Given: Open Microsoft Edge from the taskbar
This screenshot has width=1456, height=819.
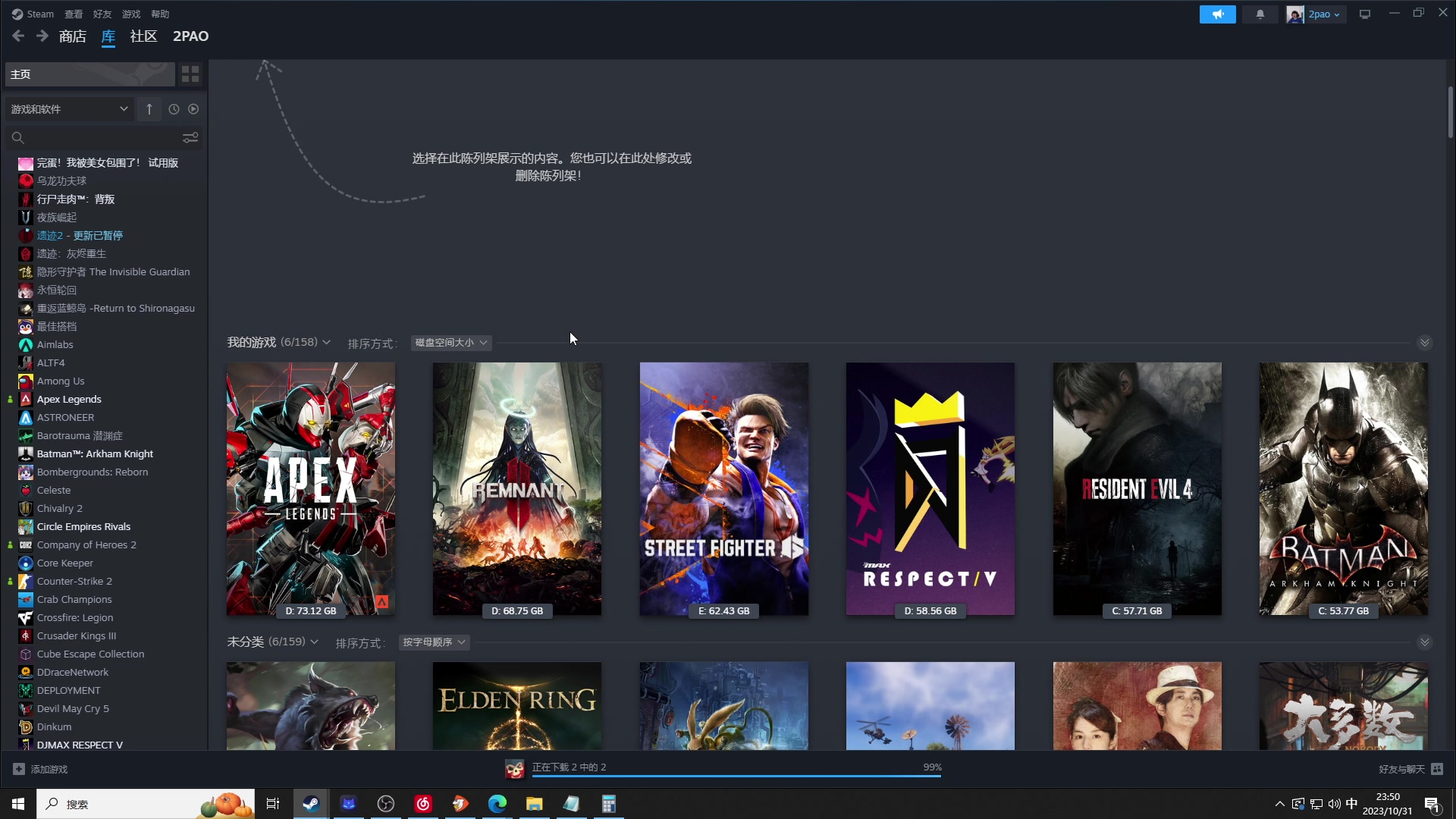Looking at the screenshot, I should click(497, 804).
